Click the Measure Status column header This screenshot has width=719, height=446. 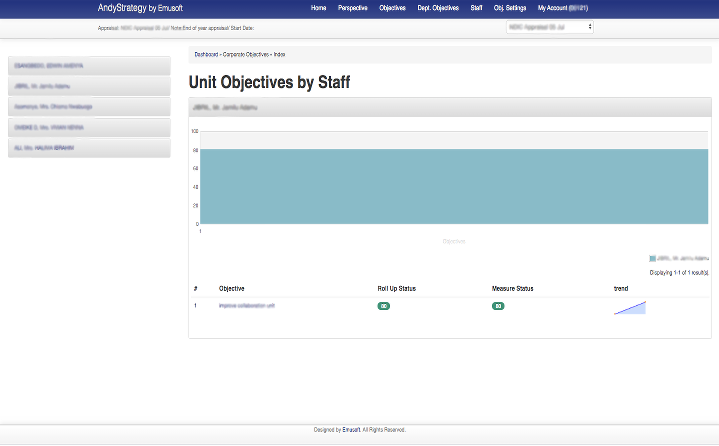(513, 288)
